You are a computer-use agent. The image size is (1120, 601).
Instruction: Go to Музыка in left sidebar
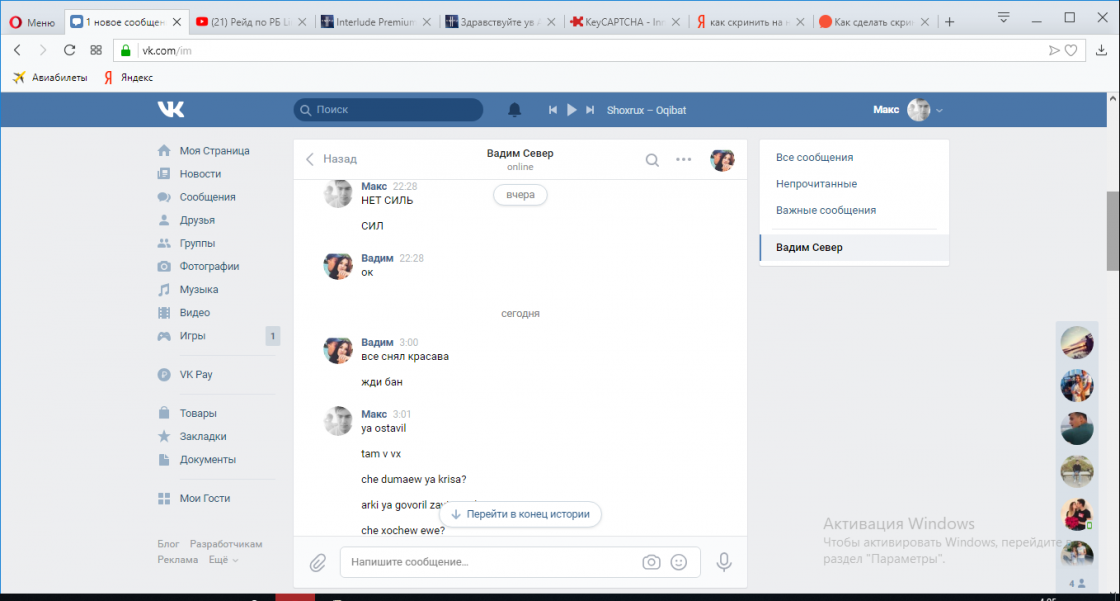(199, 289)
